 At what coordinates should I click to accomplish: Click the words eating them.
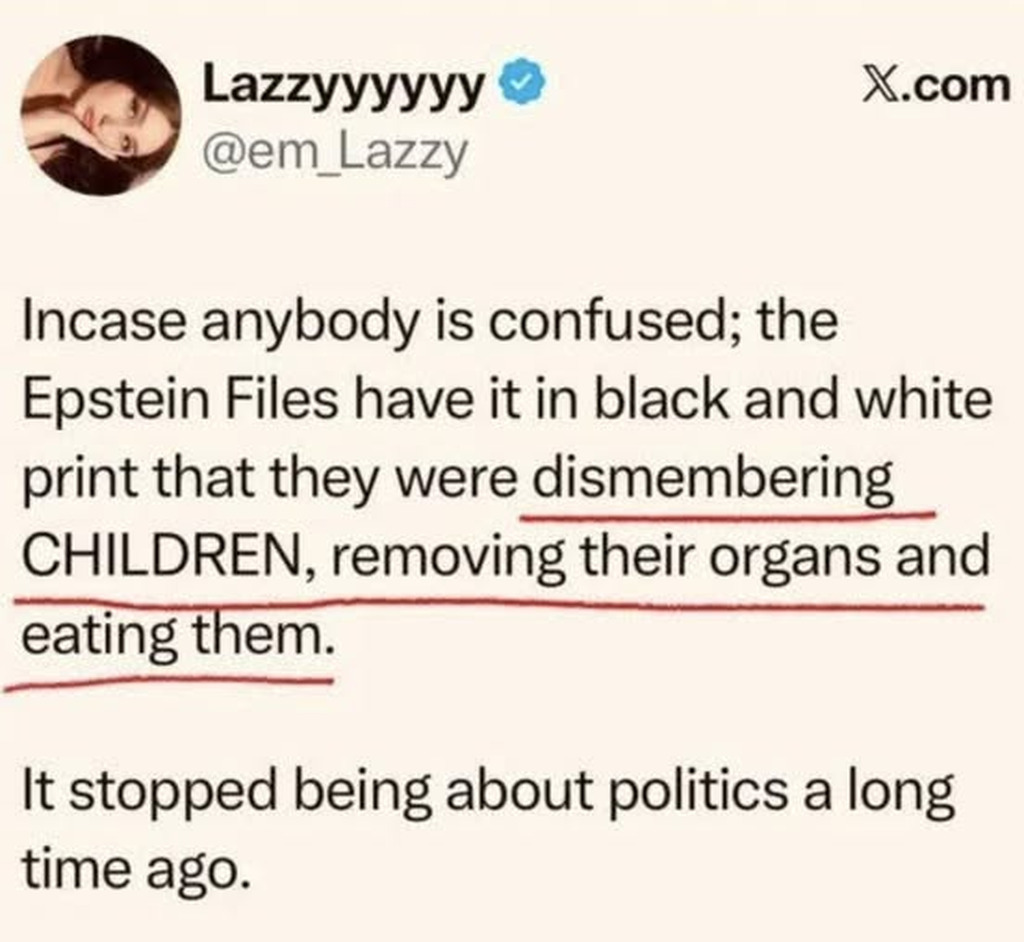click(178, 636)
